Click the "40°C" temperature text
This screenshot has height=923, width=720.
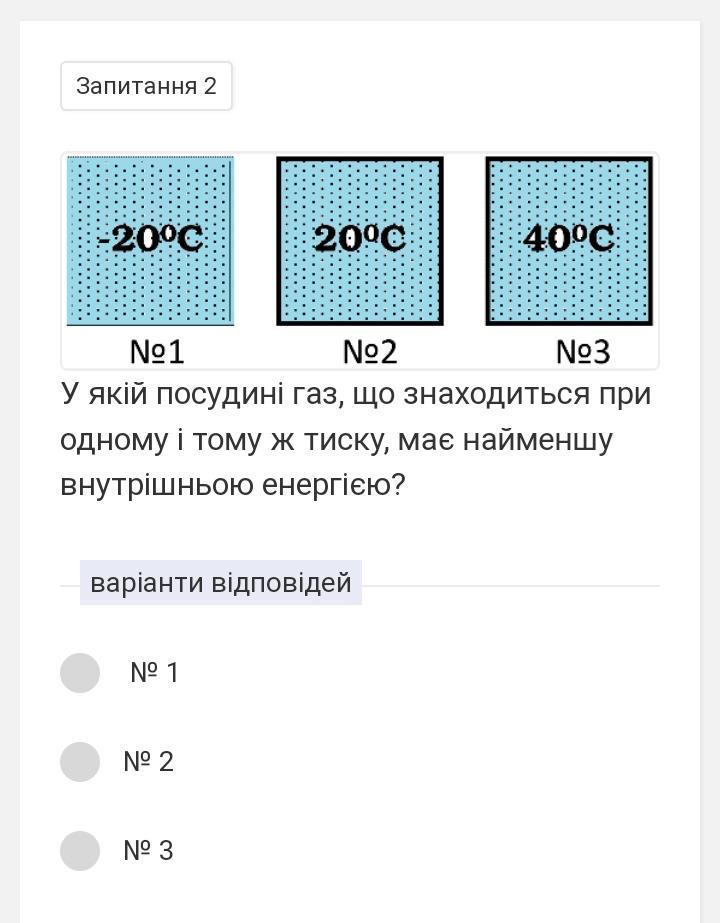(x=569, y=238)
